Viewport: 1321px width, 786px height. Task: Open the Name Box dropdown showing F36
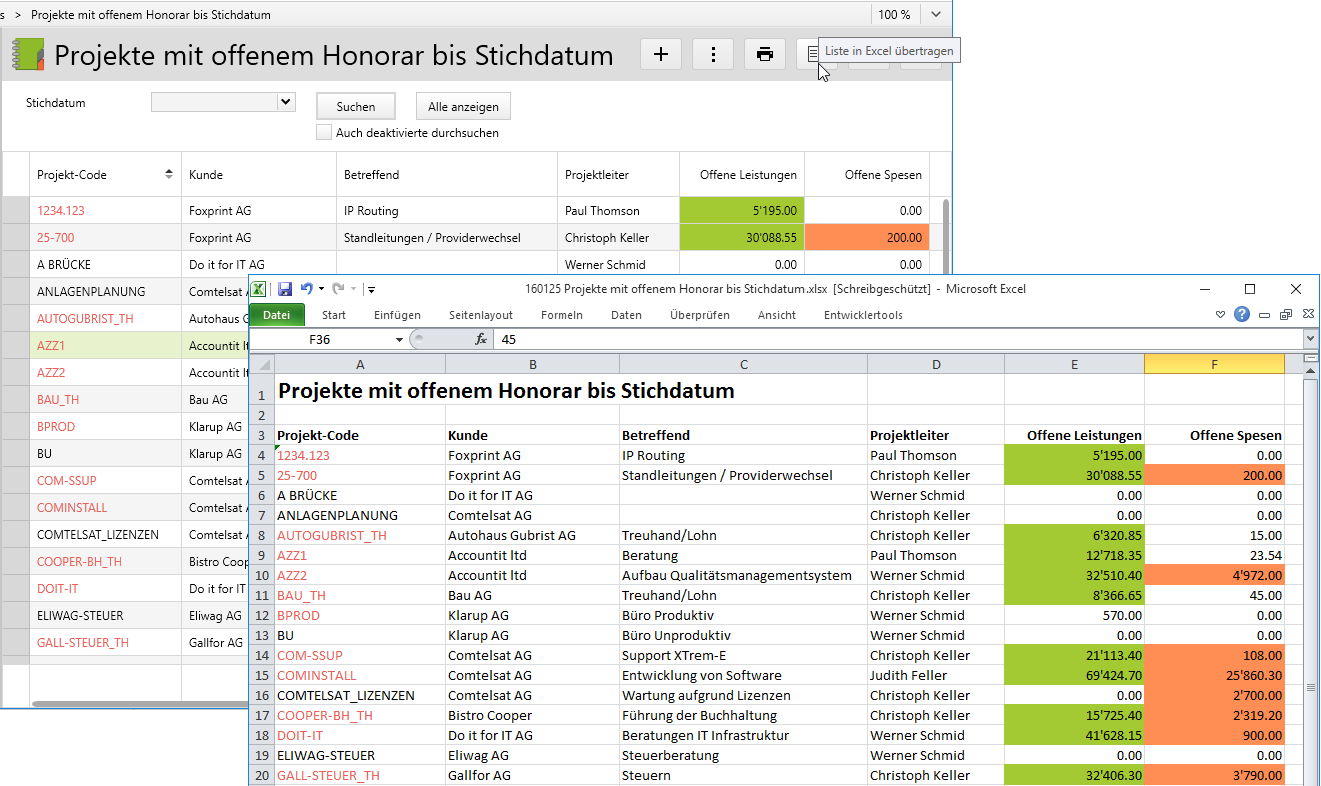click(x=400, y=340)
